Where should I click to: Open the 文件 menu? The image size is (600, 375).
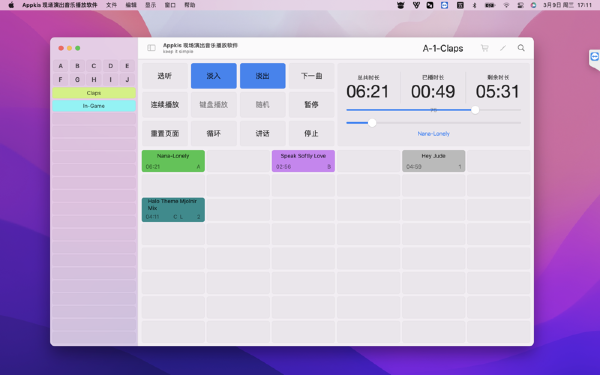point(111,5)
